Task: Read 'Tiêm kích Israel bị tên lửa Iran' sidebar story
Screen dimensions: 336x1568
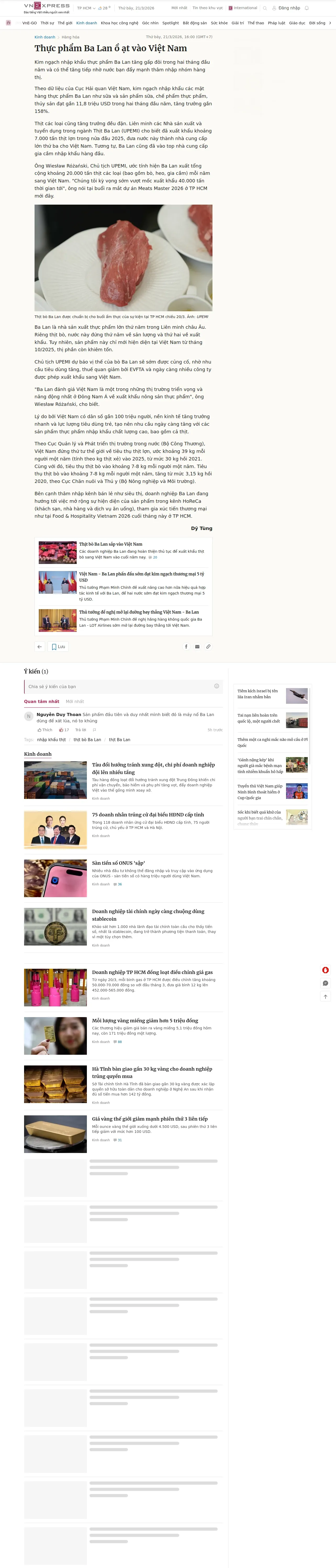Action: tap(258, 694)
